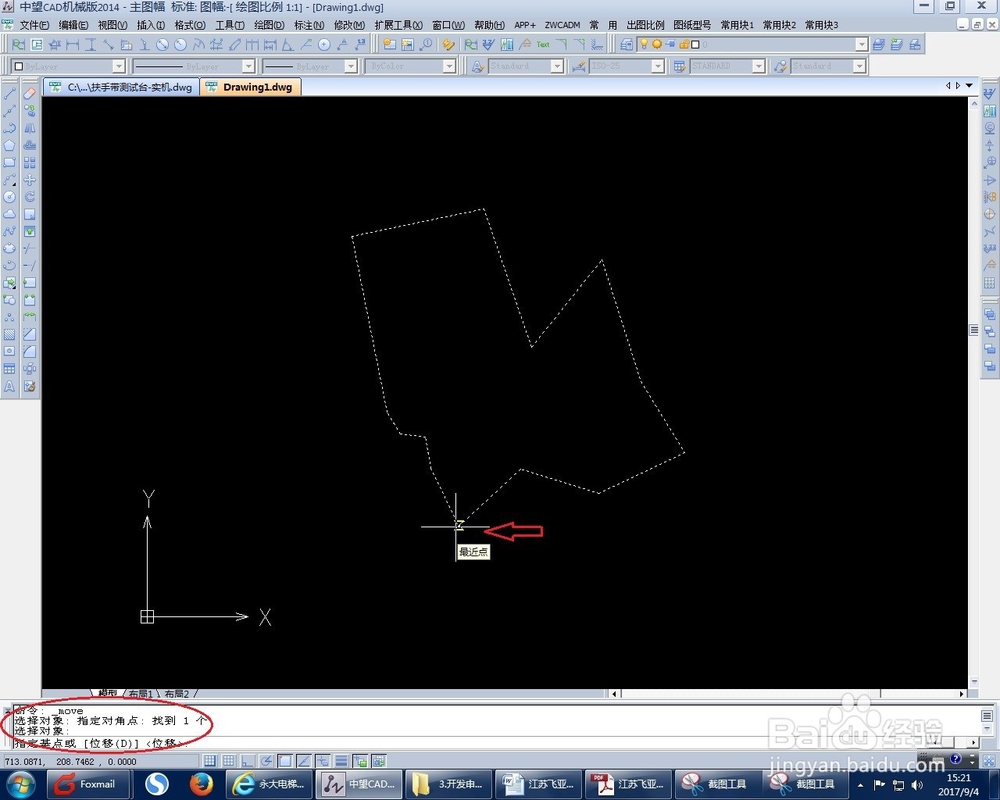Select the Move tool in modify toolbar
Screen dimensions: 1000x800
pyautogui.click(x=29, y=179)
